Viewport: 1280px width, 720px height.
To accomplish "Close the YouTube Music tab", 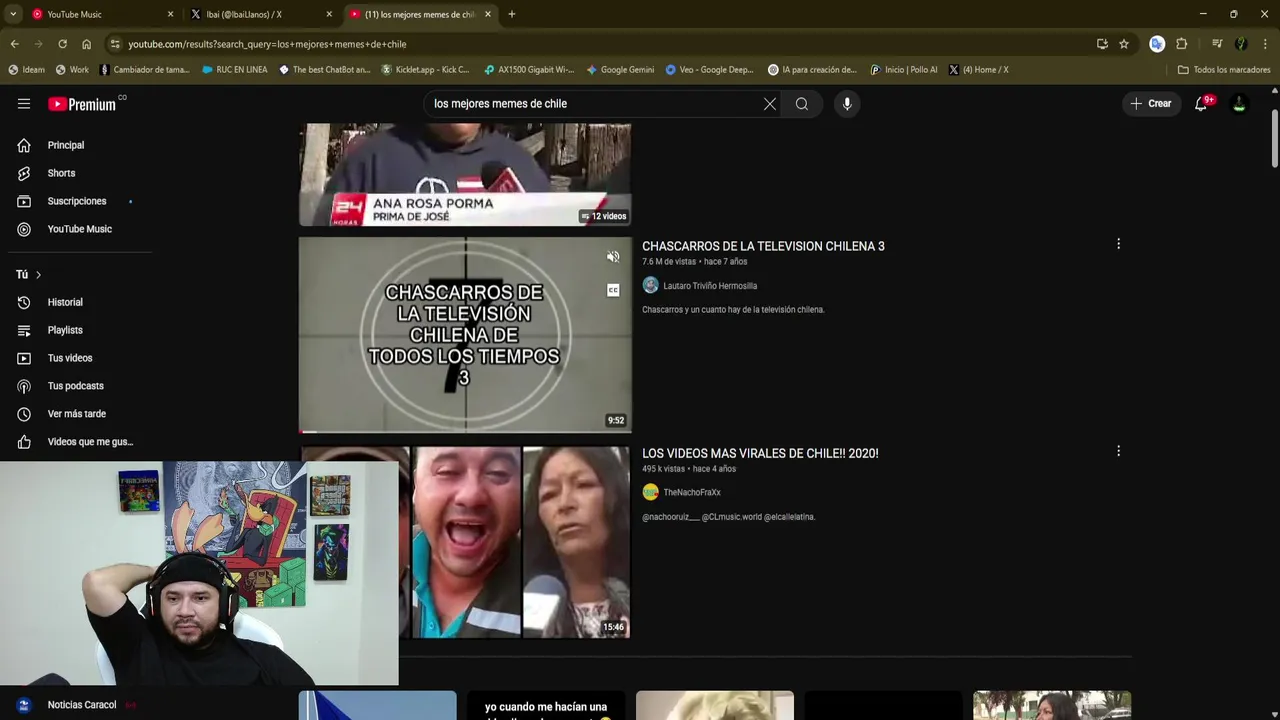I will pos(170,14).
